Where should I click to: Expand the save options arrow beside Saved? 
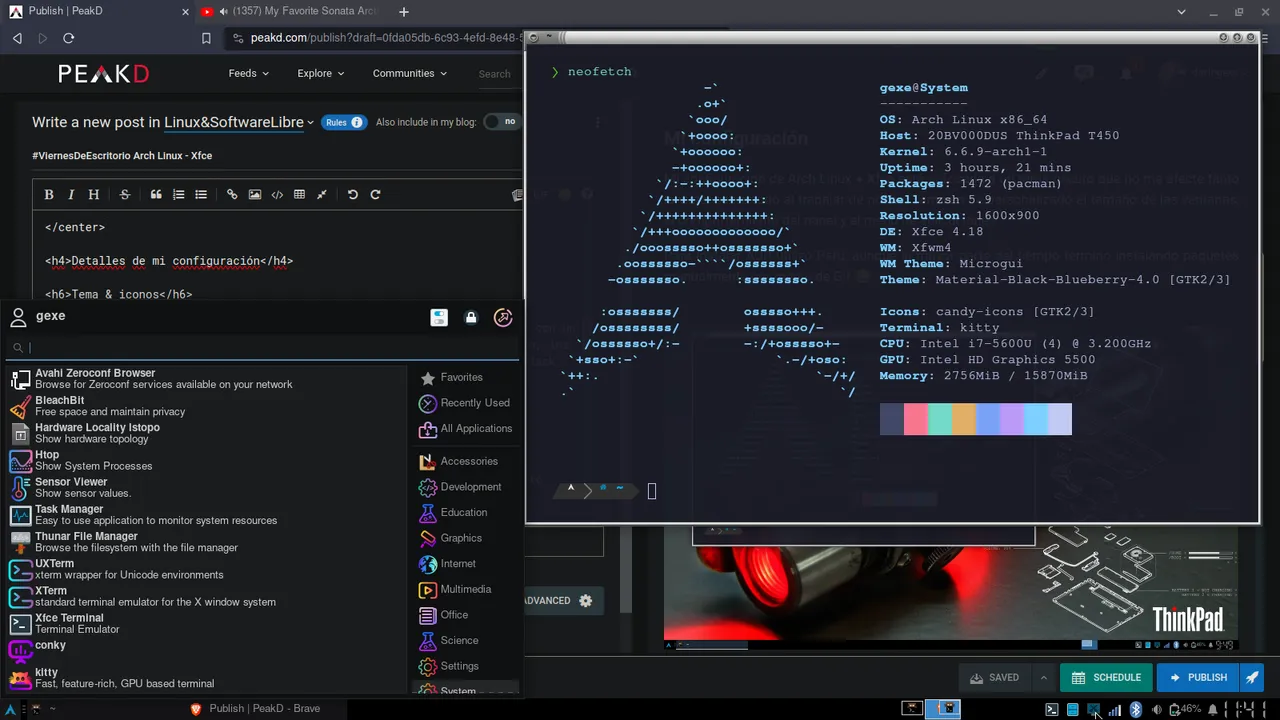pyautogui.click(x=1044, y=677)
